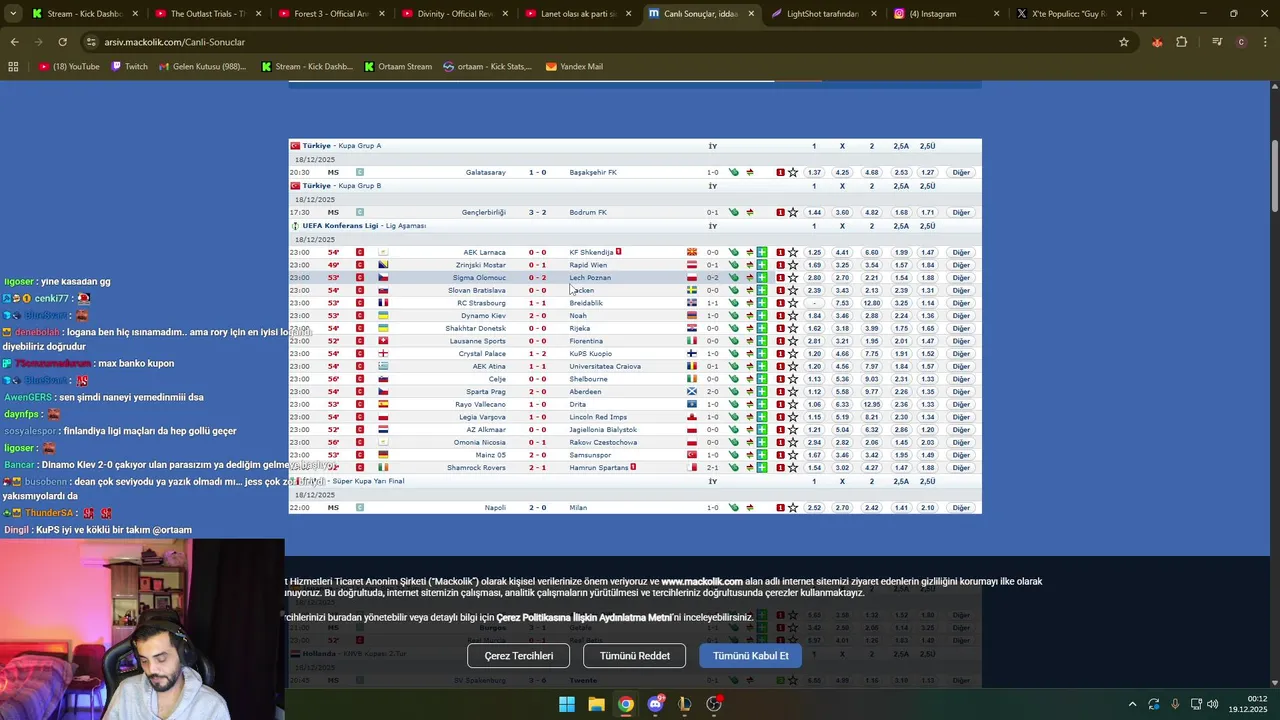This screenshot has height=720, width=1280.
Task: Go back with the browser back arrow
Action: (x=14, y=42)
